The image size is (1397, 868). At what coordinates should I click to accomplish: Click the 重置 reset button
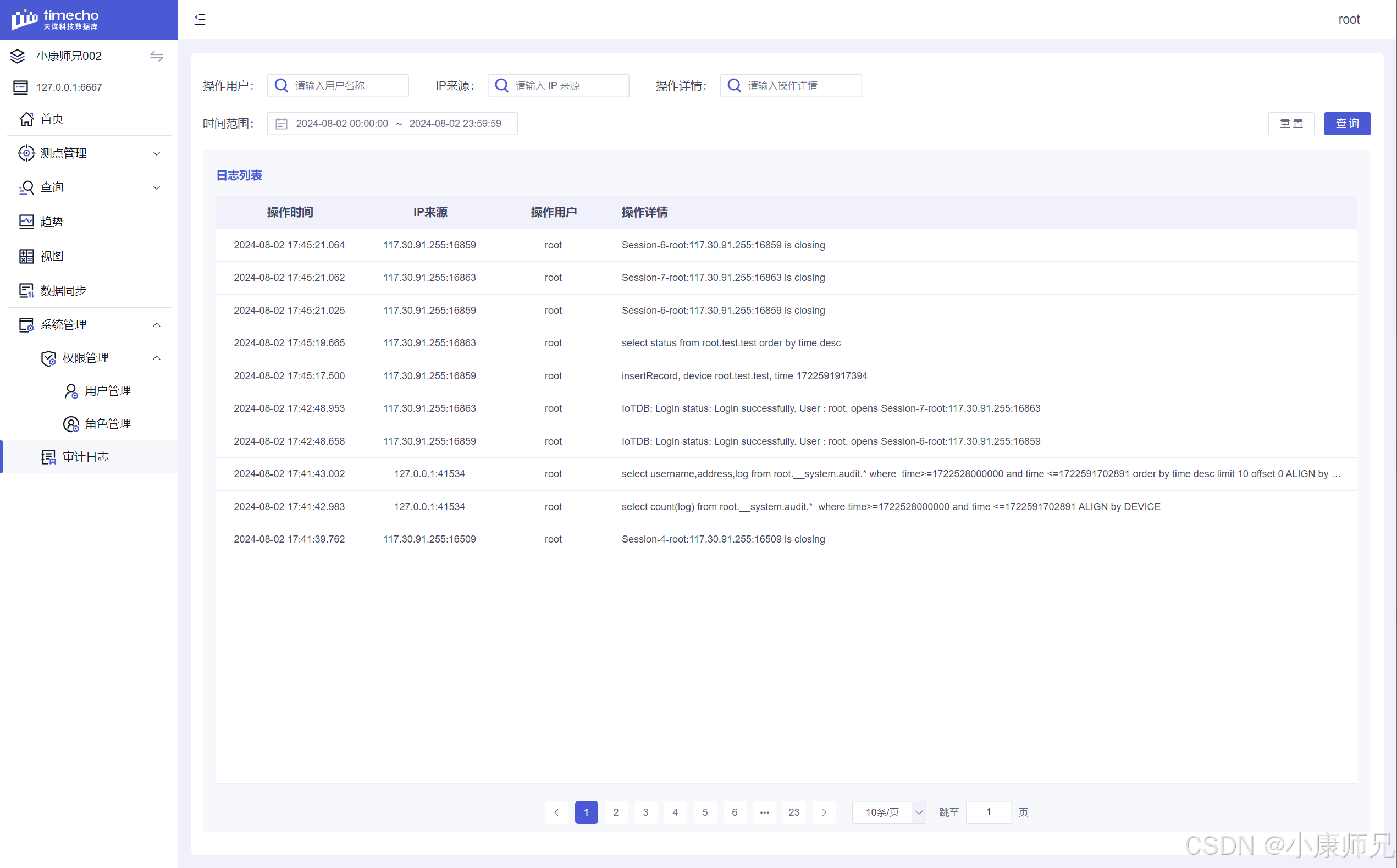(1291, 124)
